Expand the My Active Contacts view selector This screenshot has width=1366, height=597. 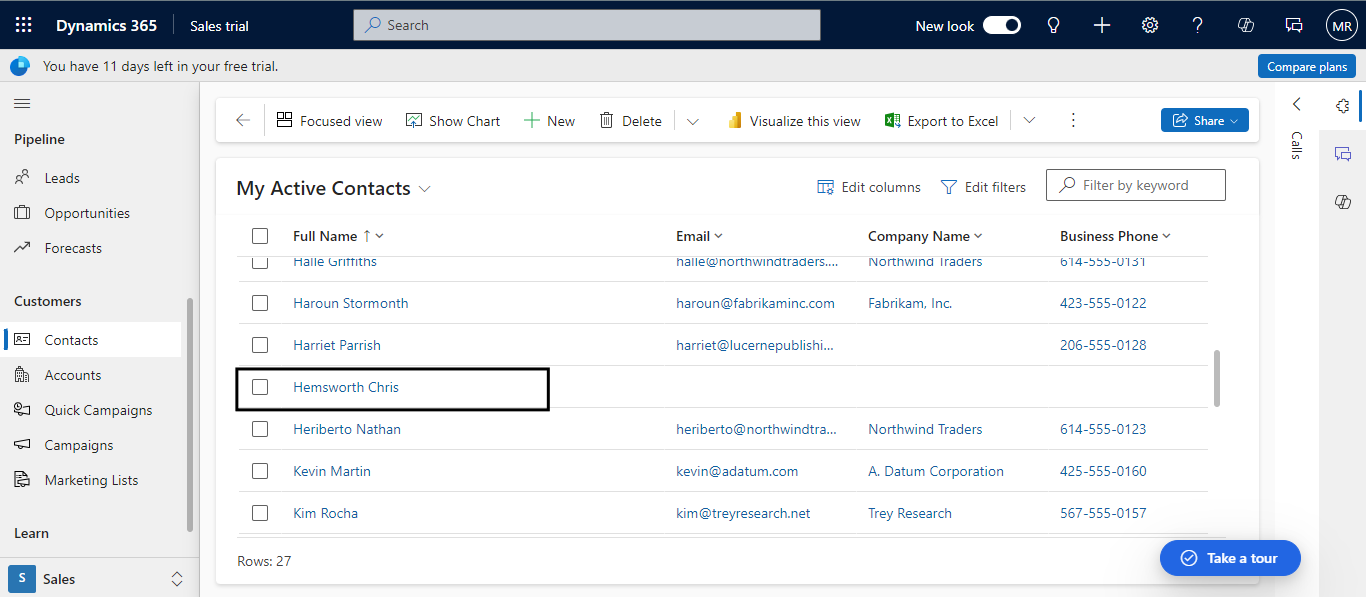point(425,189)
